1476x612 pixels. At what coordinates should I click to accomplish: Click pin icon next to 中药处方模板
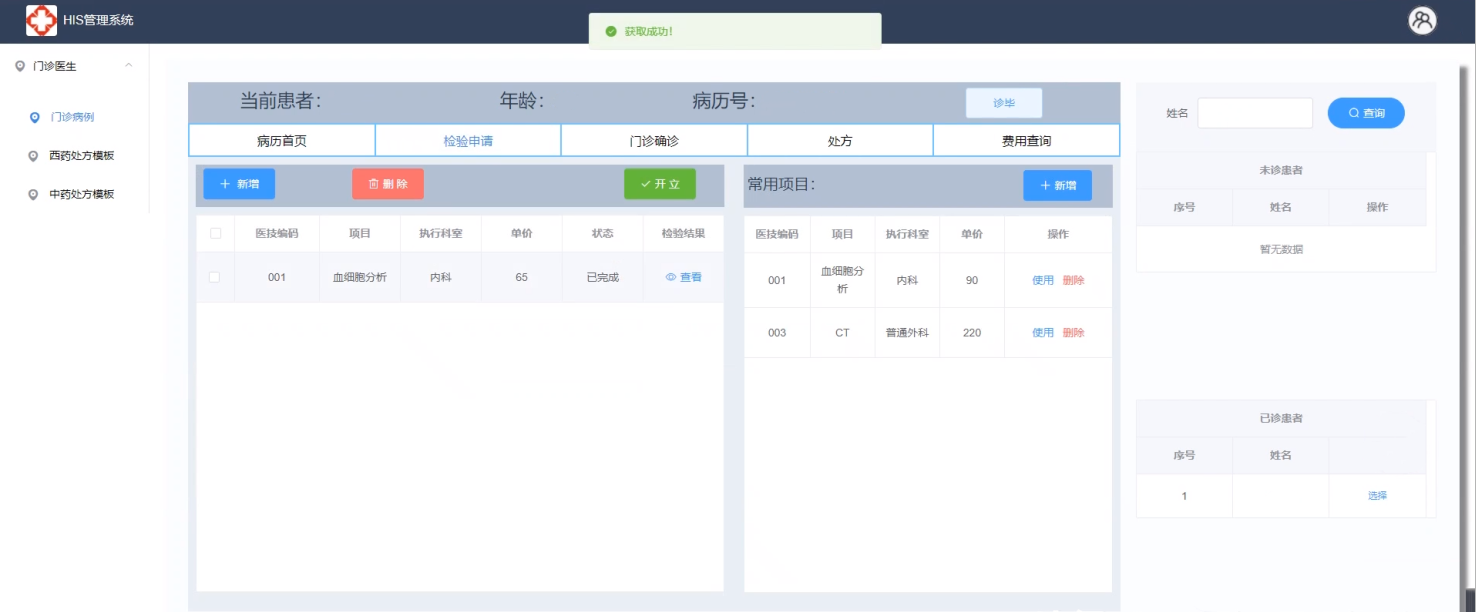[35, 194]
